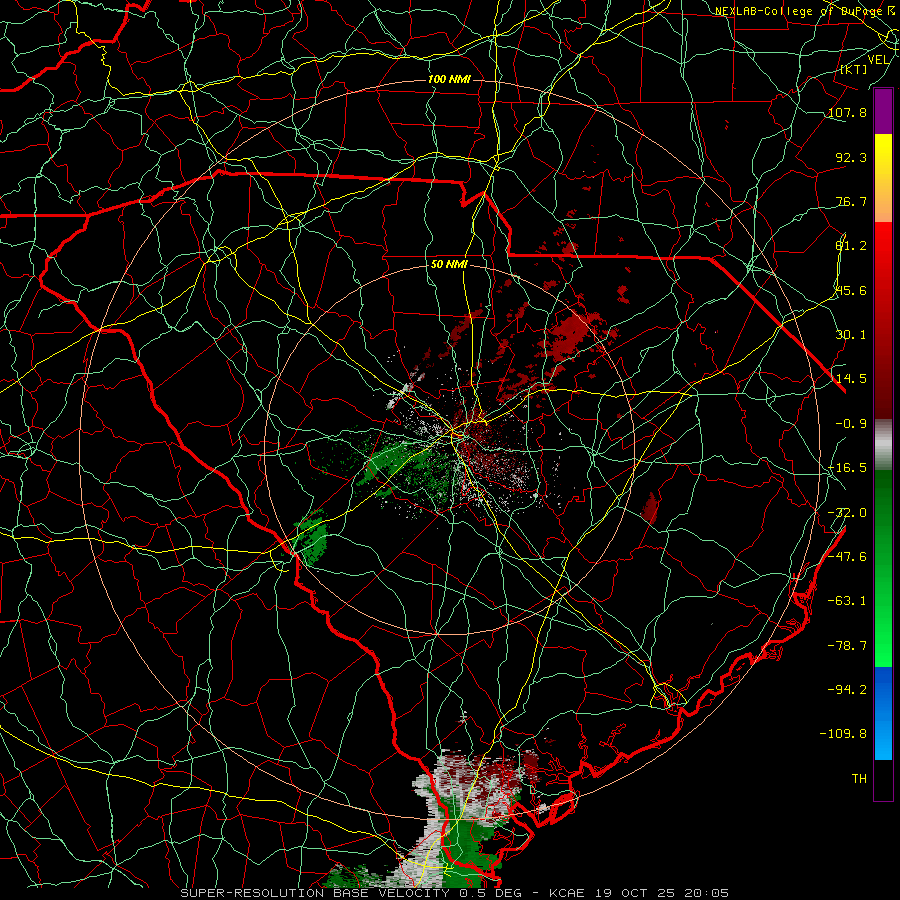Select the -0.9 scale value

point(851,423)
